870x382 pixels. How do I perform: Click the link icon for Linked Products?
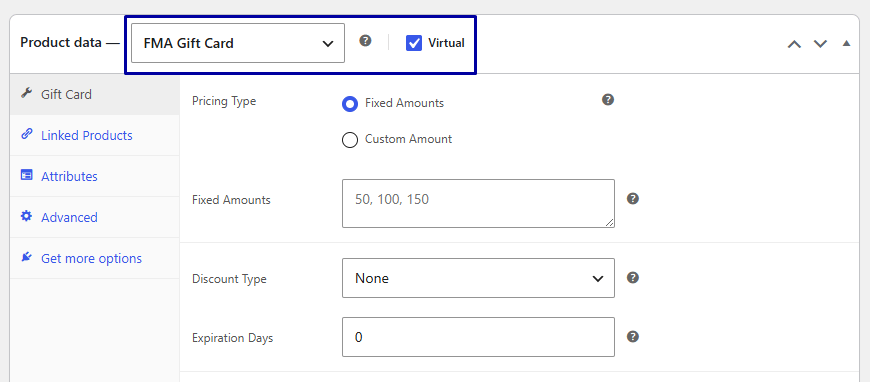[x=26, y=134]
